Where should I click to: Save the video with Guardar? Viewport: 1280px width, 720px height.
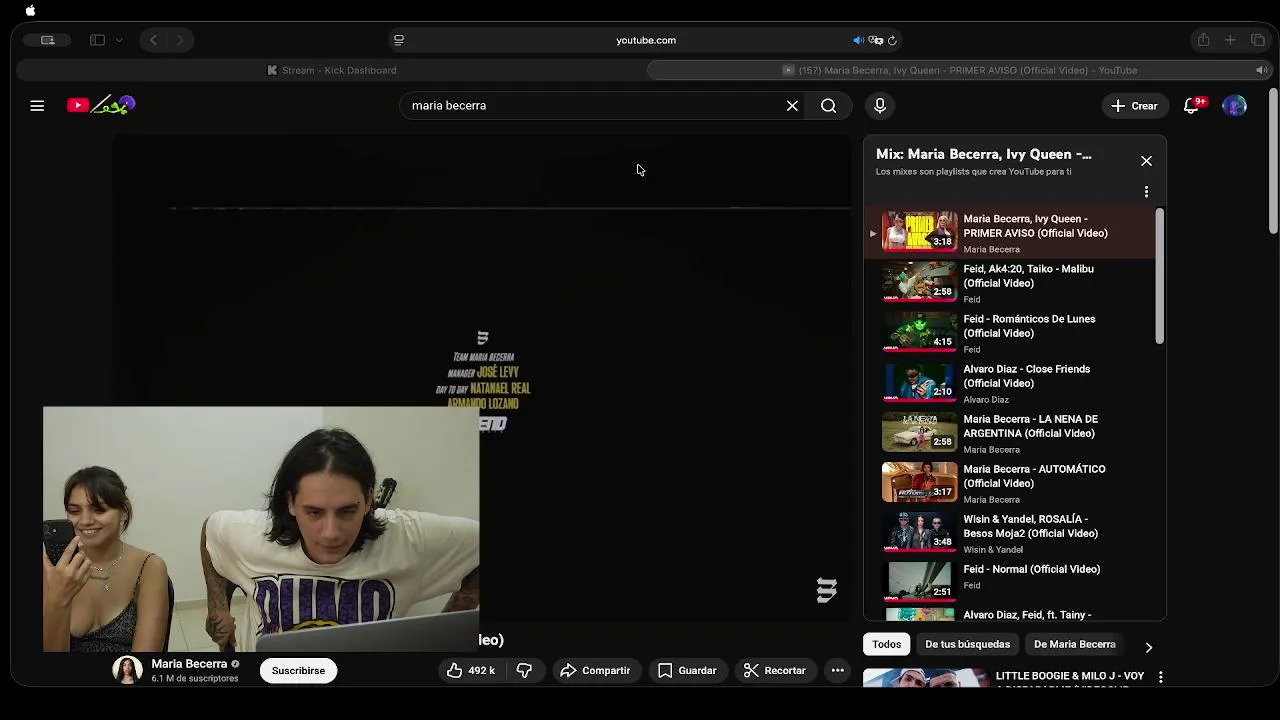[686, 670]
